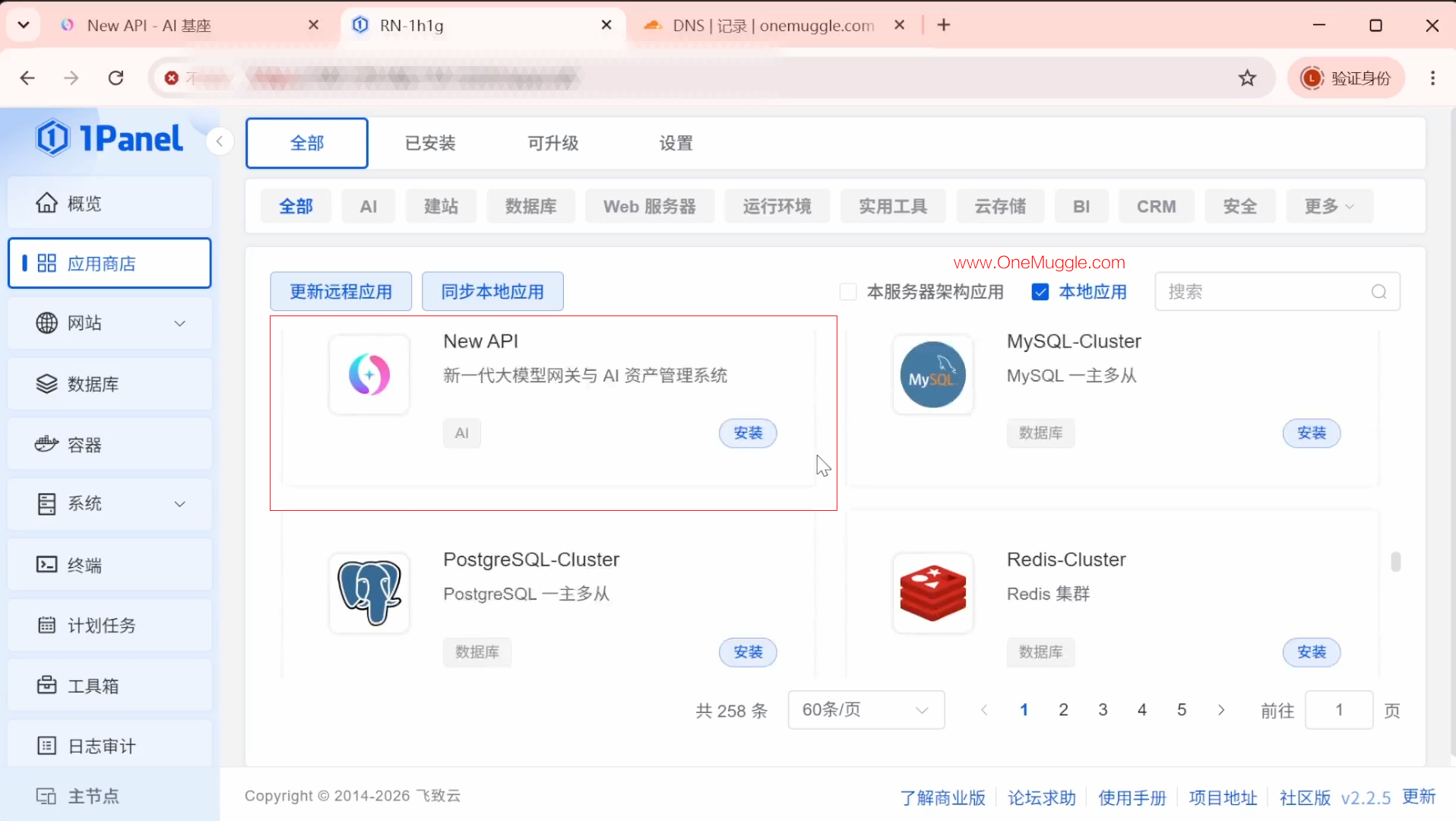Install the New API app
Image resolution: width=1456 pixels, height=821 pixels.
pyautogui.click(x=748, y=433)
